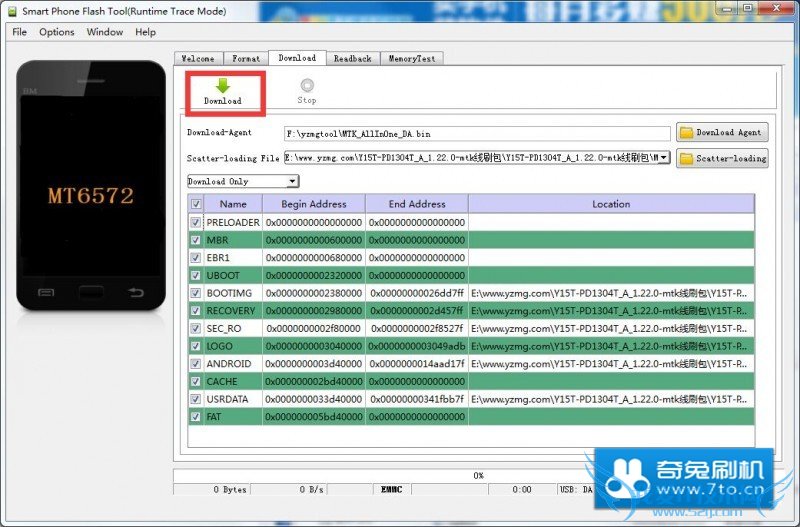This screenshot has width=800, height=527.
Task: Toggle the RECOVERY partition checkbox
Action: click(196, 311)
